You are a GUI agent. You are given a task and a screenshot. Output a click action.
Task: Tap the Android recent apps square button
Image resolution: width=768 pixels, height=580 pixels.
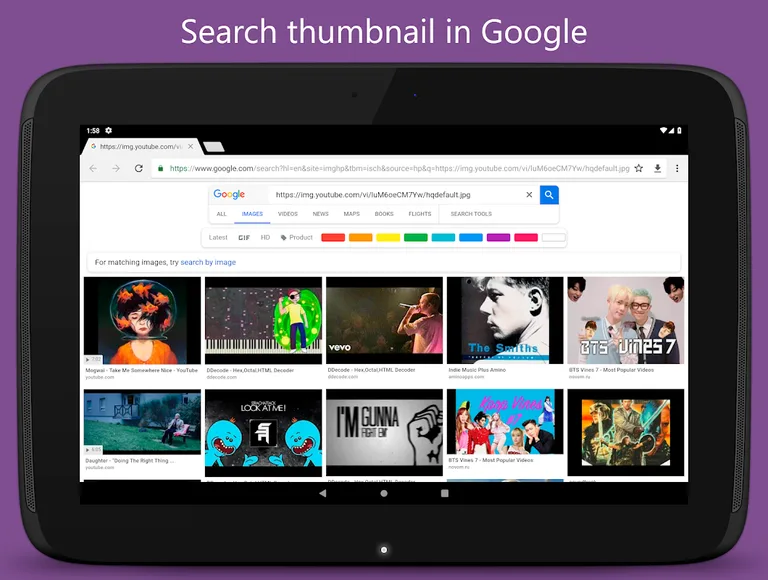[445, 493]
